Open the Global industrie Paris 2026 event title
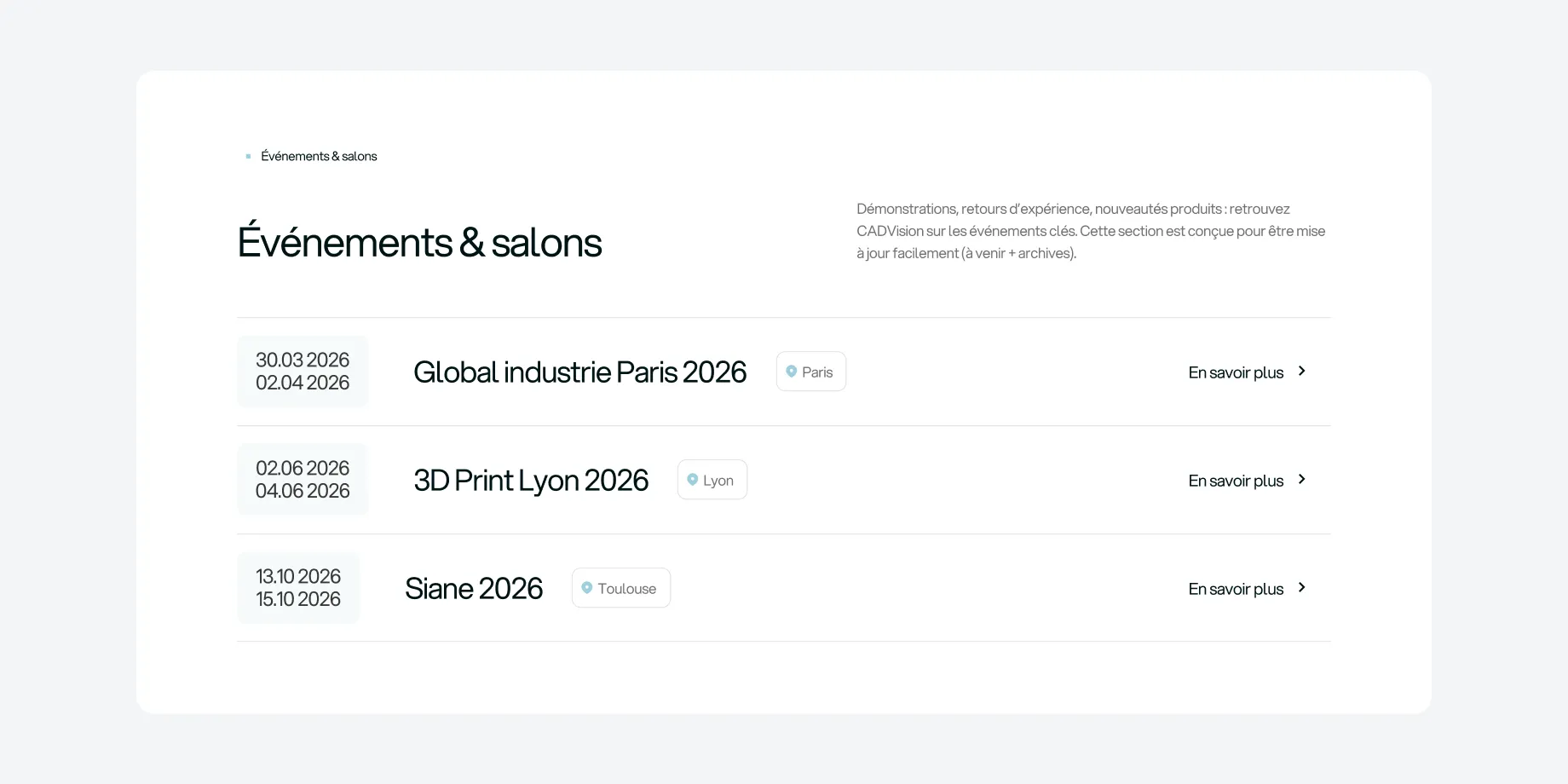1568x784 pixels. 579,372
